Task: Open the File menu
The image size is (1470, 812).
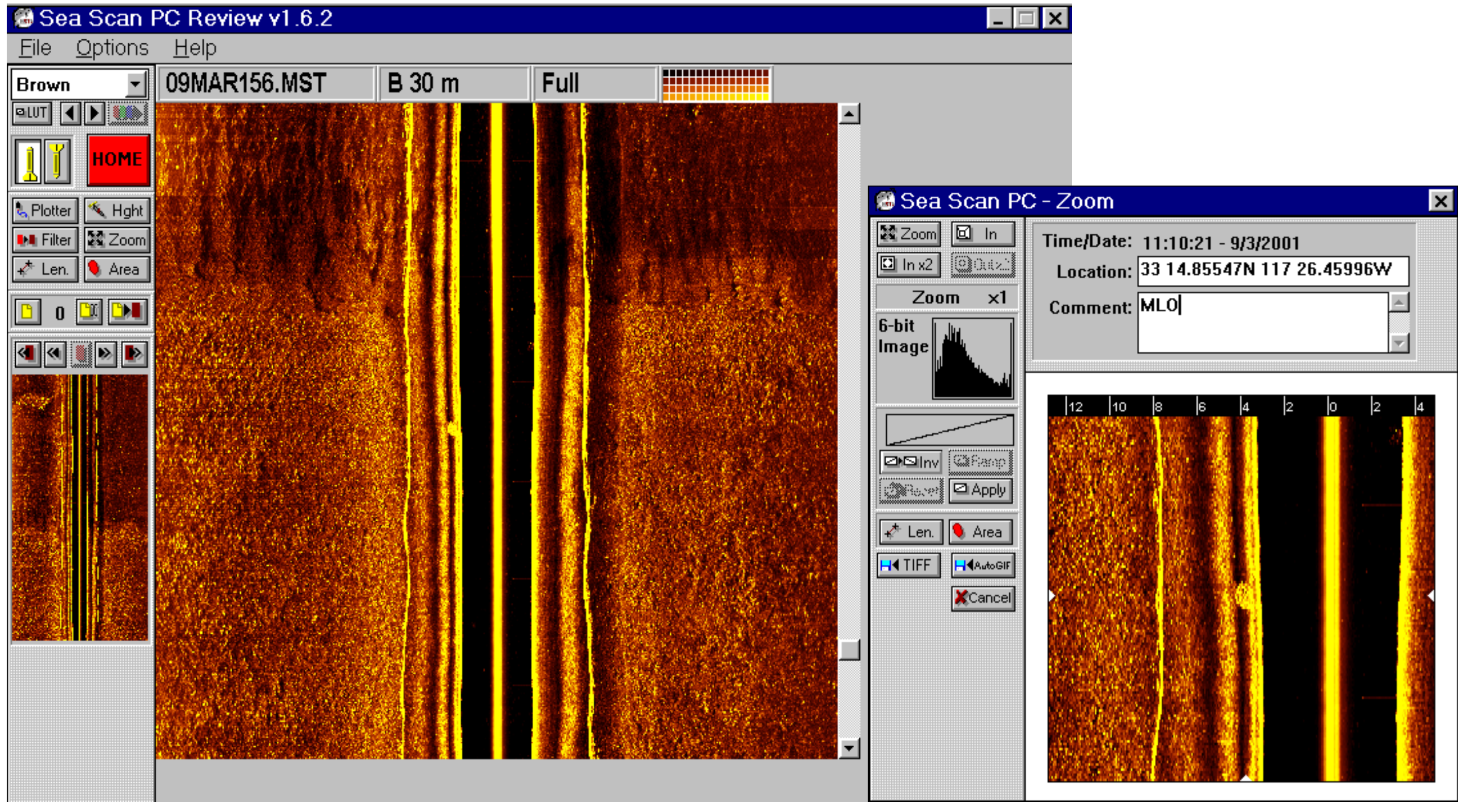Action: pyautogui.click(x=35, y=48)
